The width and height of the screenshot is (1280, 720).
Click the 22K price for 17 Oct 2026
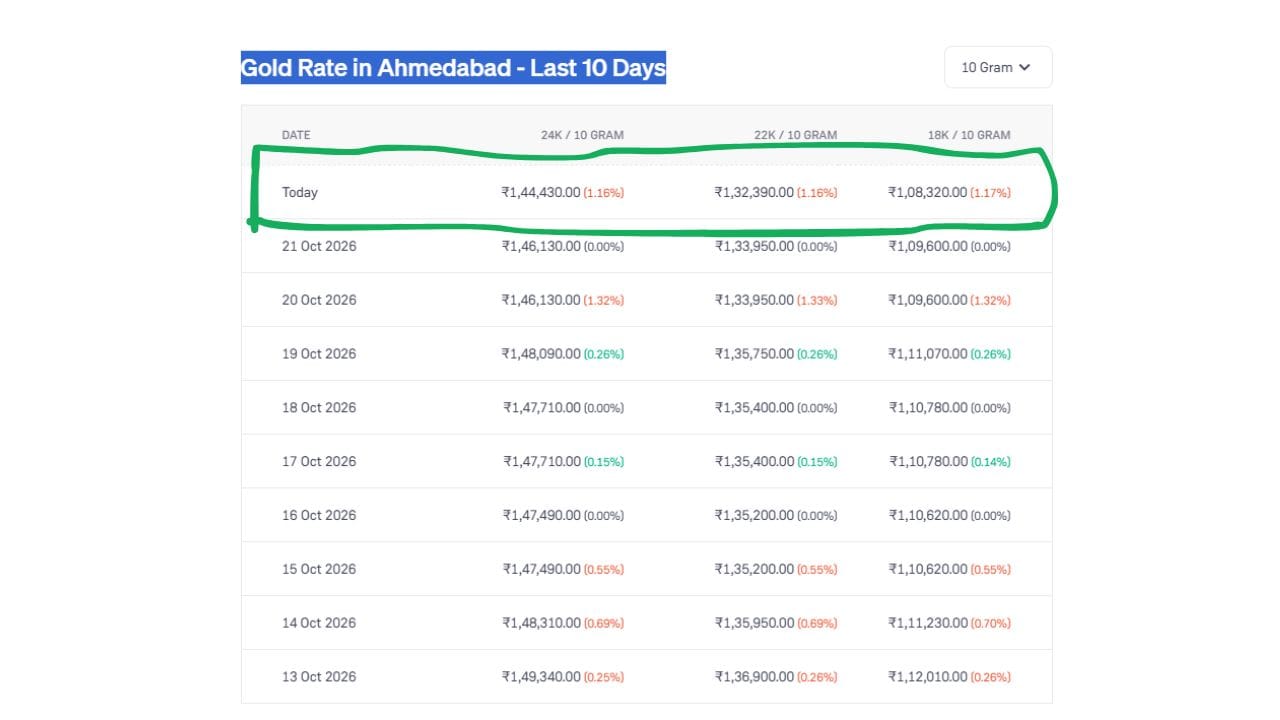[x=754, y=461]
